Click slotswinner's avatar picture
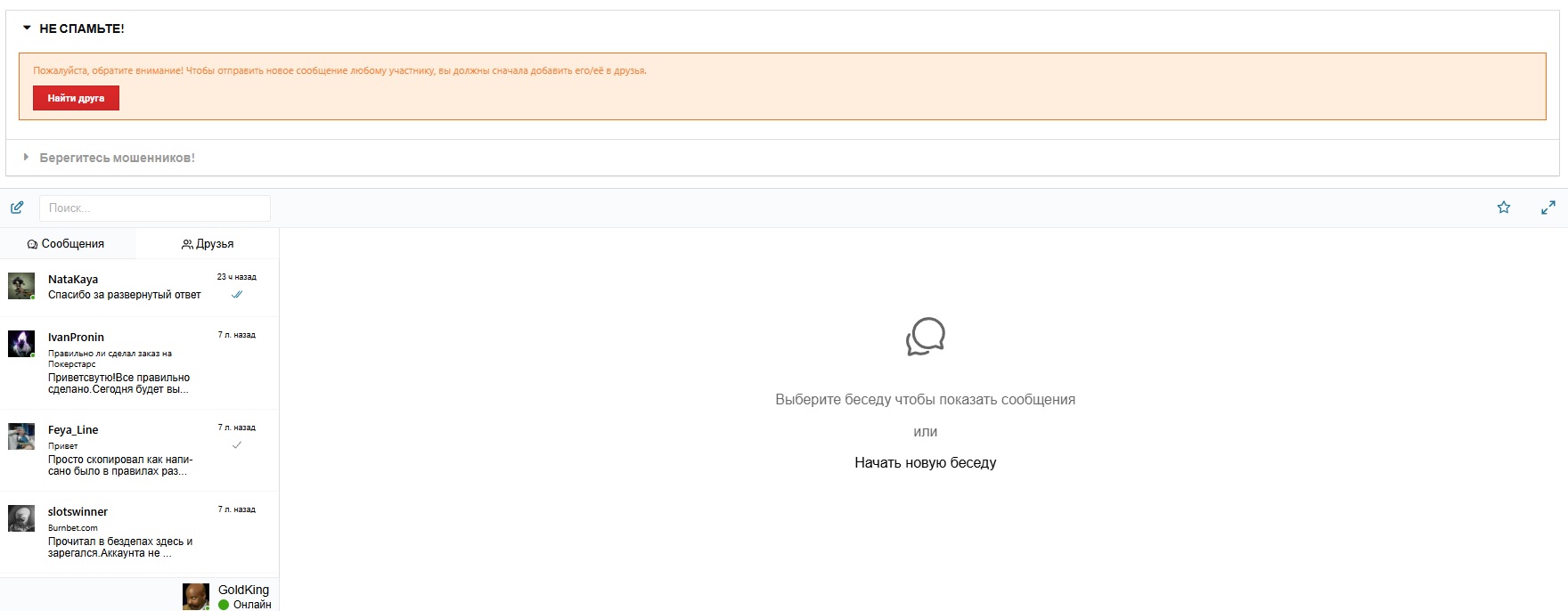Image resolution: width=1568 pixels, height=611 pixels. point(21,518)
